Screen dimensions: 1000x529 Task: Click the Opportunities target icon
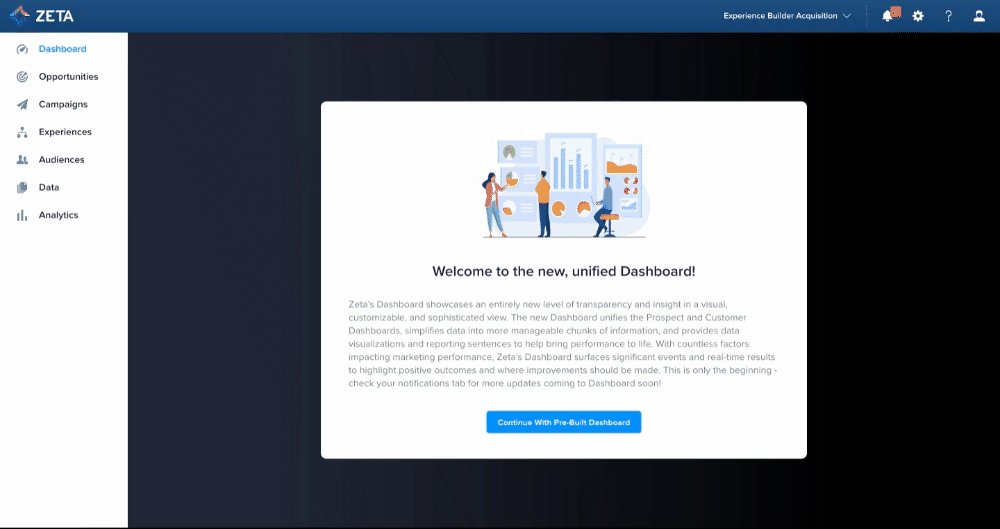[x=22, y=77]
